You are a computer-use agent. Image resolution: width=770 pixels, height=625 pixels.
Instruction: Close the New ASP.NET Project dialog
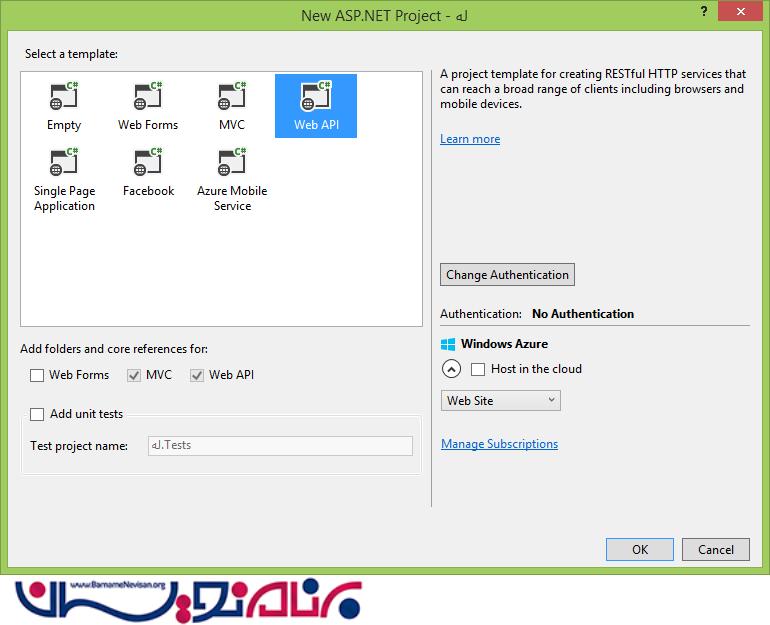click(741, 11)
